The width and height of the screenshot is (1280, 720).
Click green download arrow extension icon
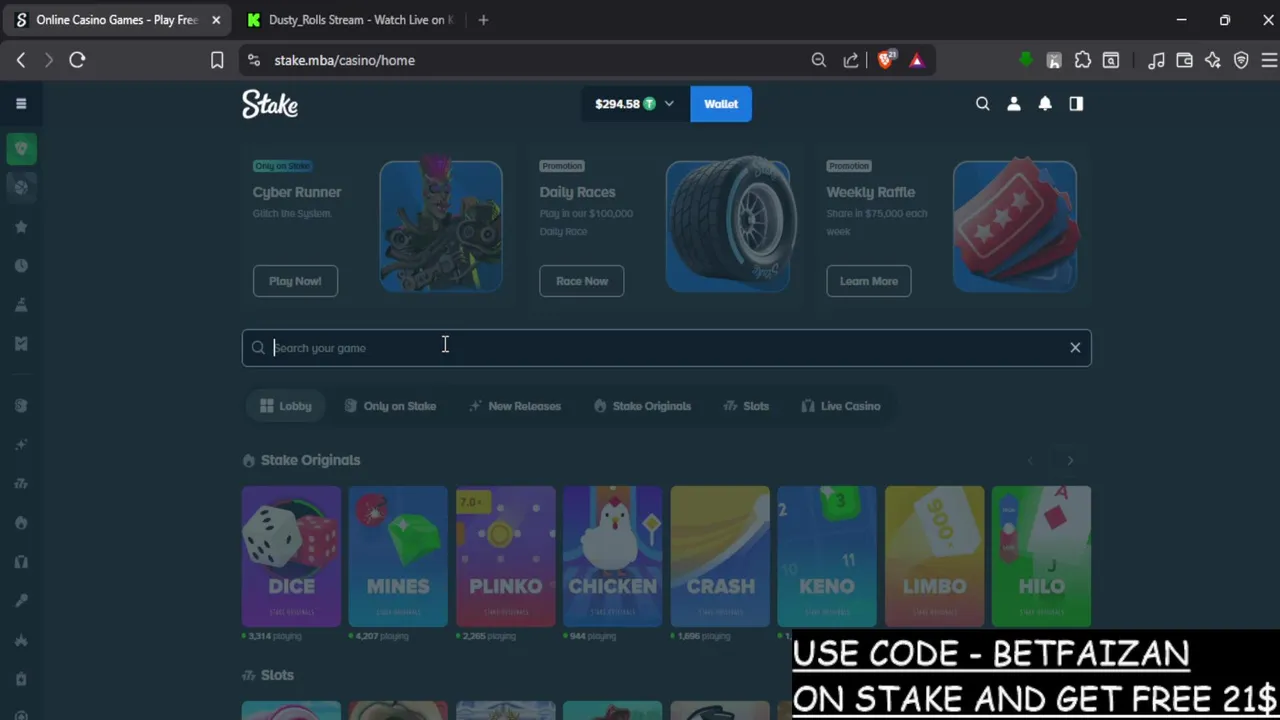coord(1026,60)
